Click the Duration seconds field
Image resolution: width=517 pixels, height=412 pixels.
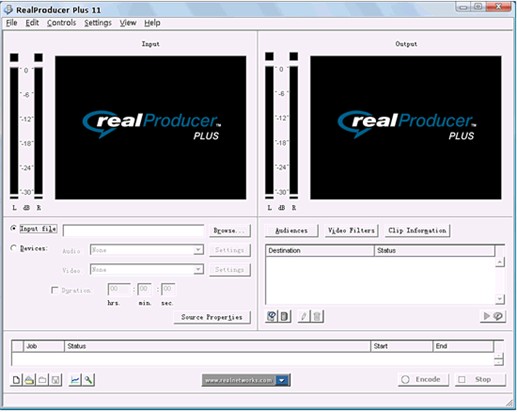pos(168,289)
